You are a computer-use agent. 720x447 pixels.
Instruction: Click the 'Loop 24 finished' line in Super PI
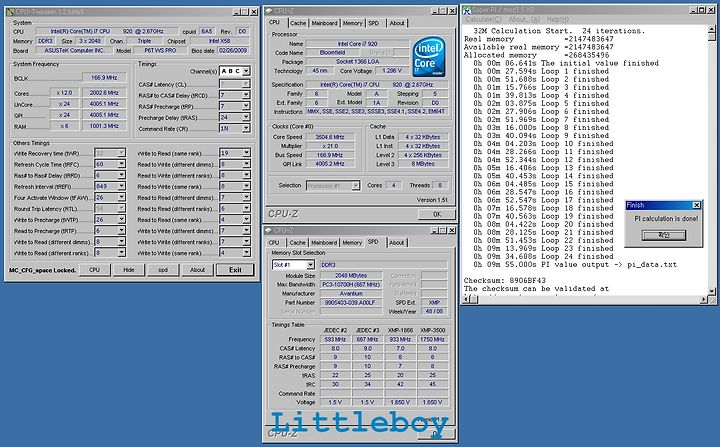click(x=543, y=256)
